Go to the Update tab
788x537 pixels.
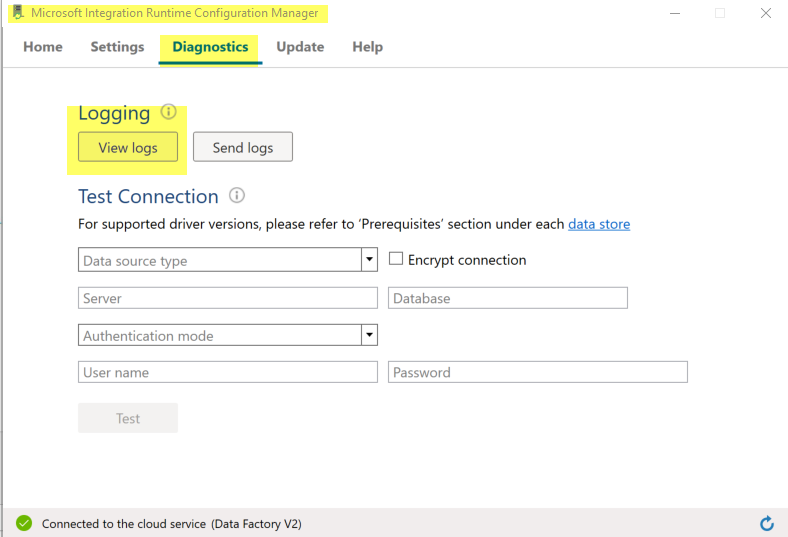(x=300, y=47)
